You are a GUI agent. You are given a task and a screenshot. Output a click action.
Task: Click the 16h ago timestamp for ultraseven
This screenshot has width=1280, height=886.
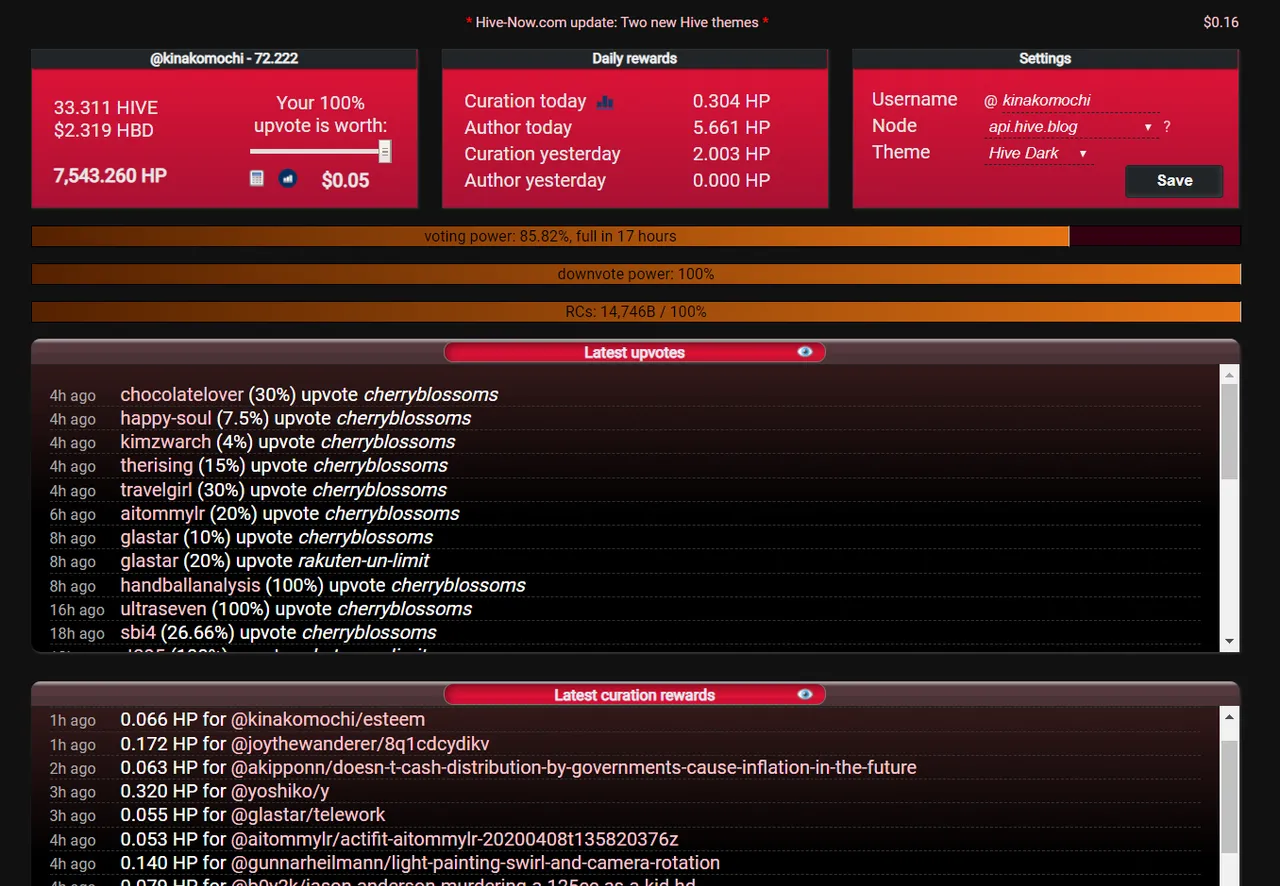[77, 610]
